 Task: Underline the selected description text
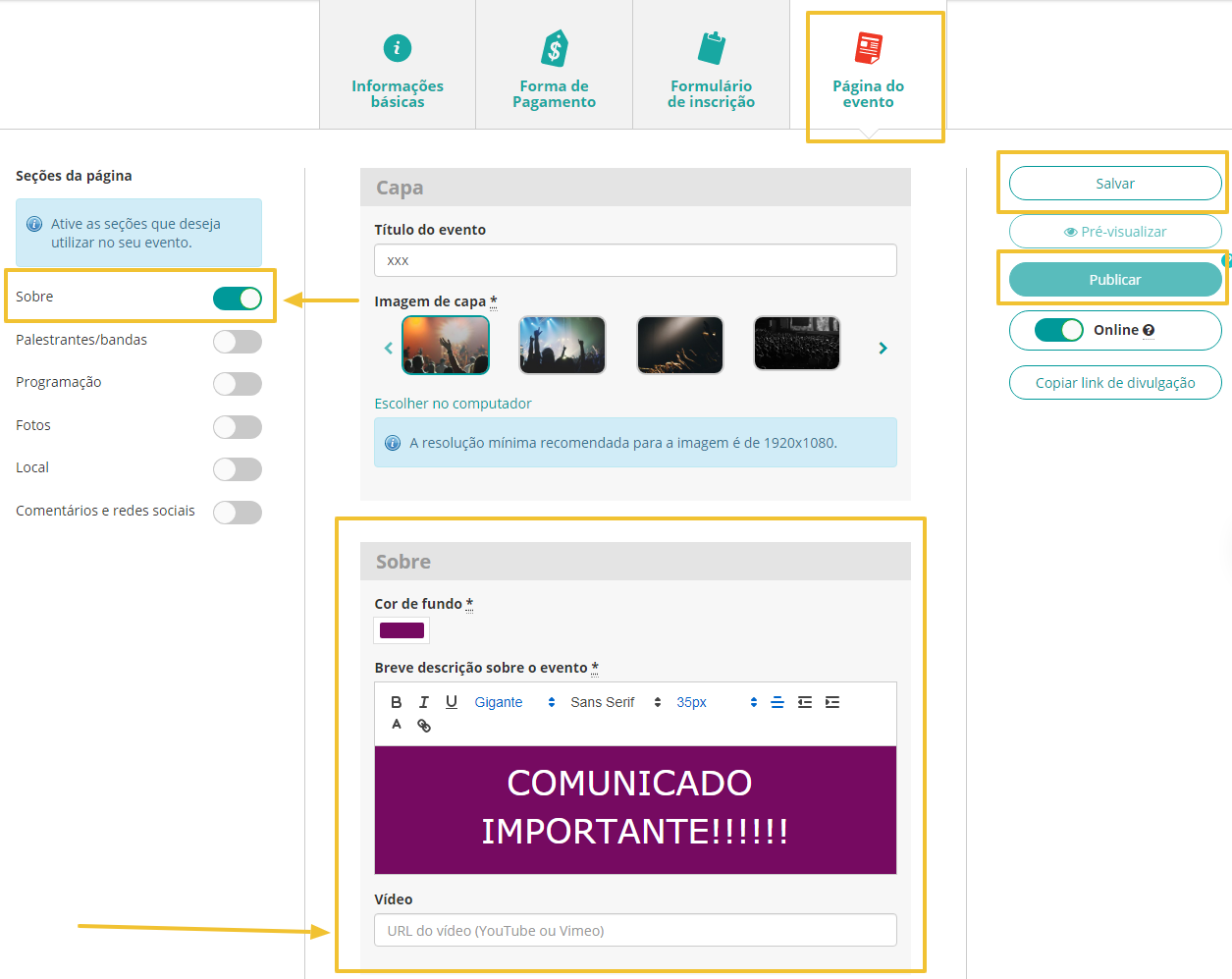(452, 702)
